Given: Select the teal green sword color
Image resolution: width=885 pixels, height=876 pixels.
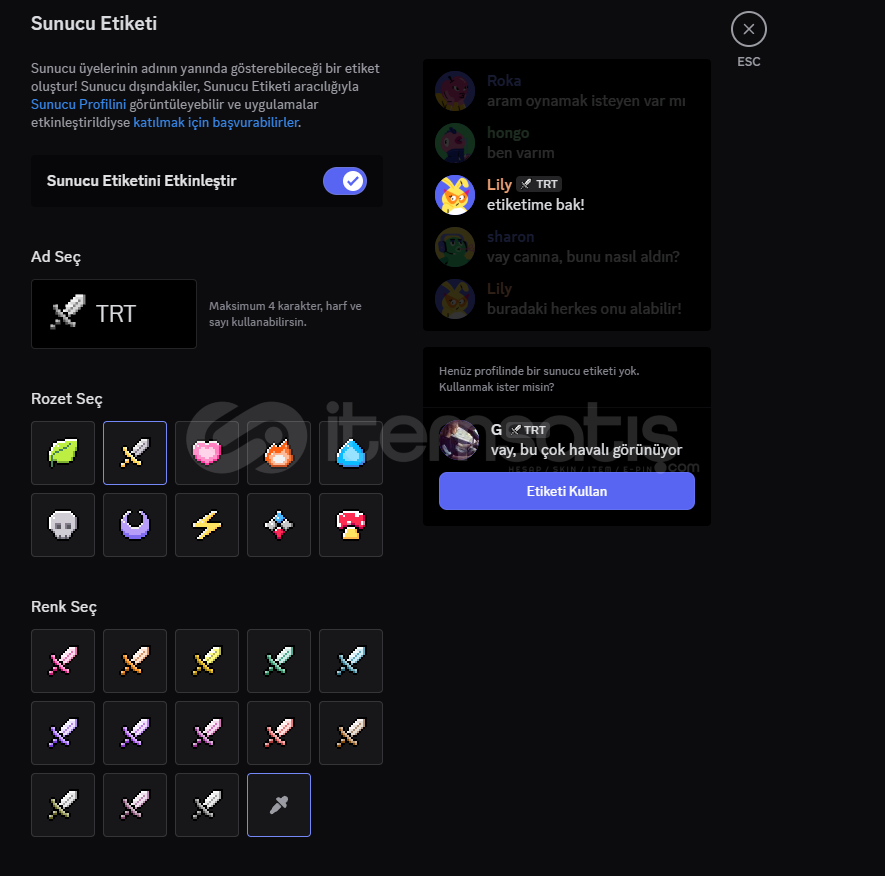Looking at the screenshot, I should tap(279, 661).
